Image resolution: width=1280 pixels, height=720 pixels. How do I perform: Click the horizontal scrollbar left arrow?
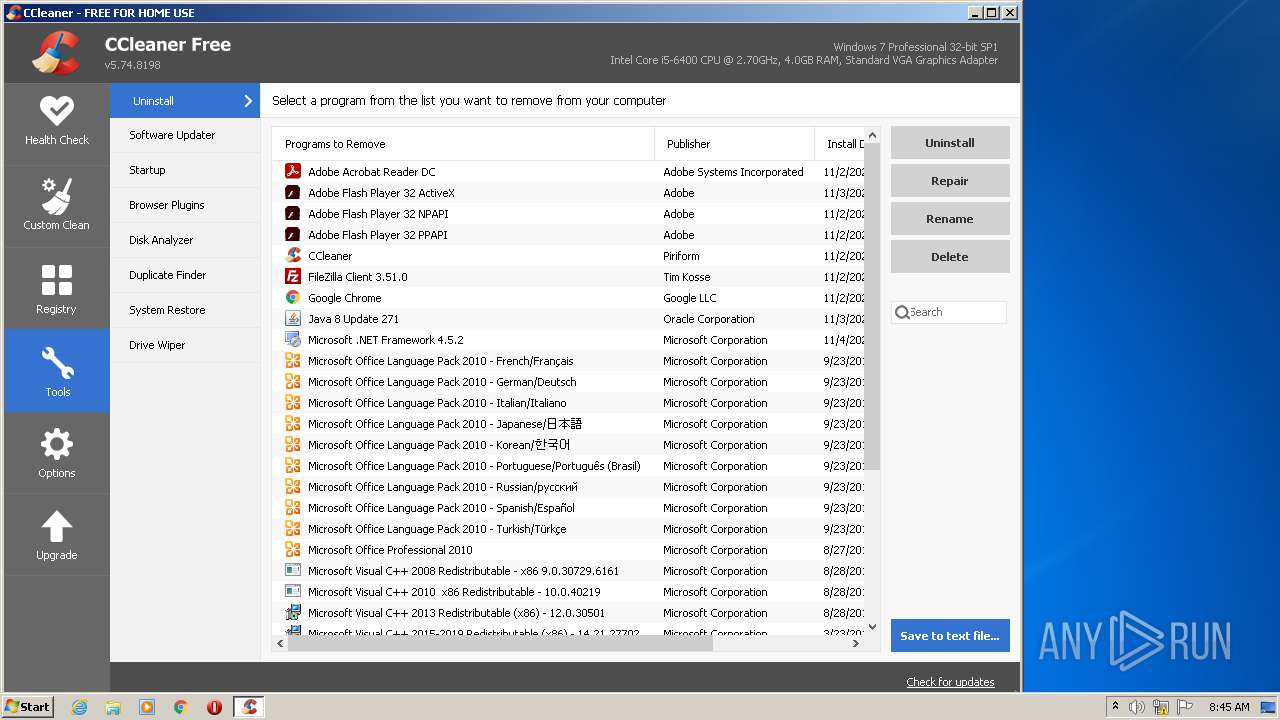click(280, 644)
